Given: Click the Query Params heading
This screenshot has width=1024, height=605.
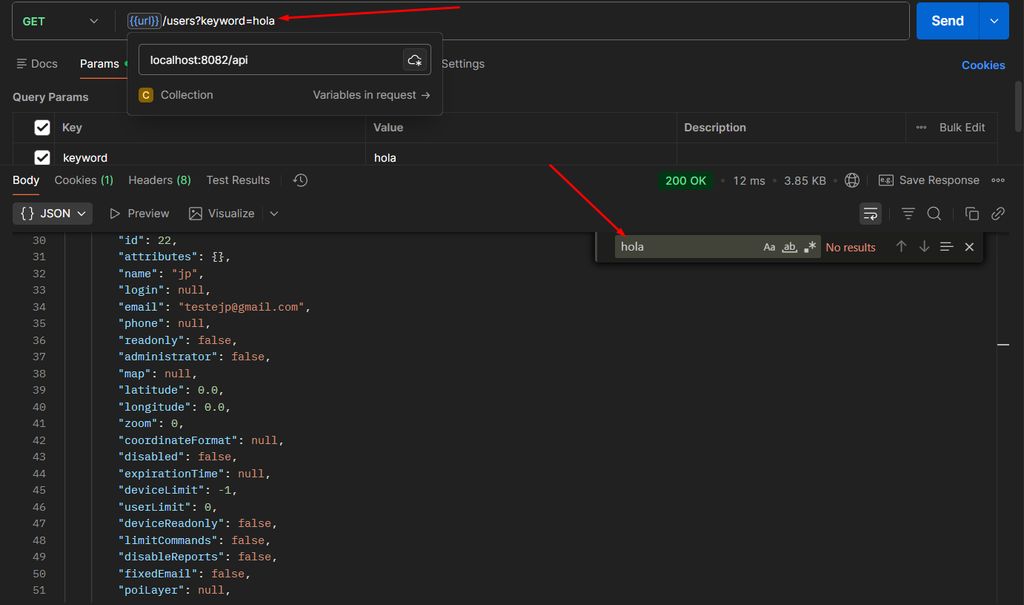Looking at the screenshot, I should click(50, 97).
